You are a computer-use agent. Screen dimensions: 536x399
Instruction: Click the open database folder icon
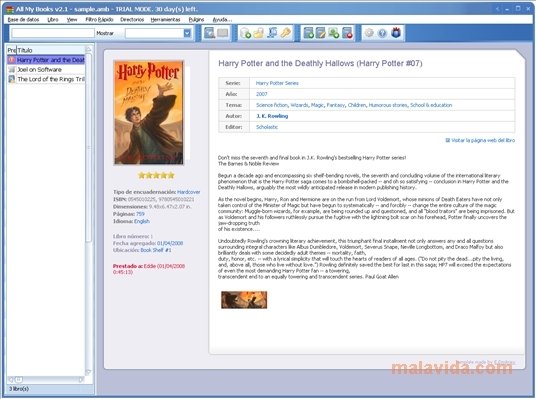coord(259,33)
